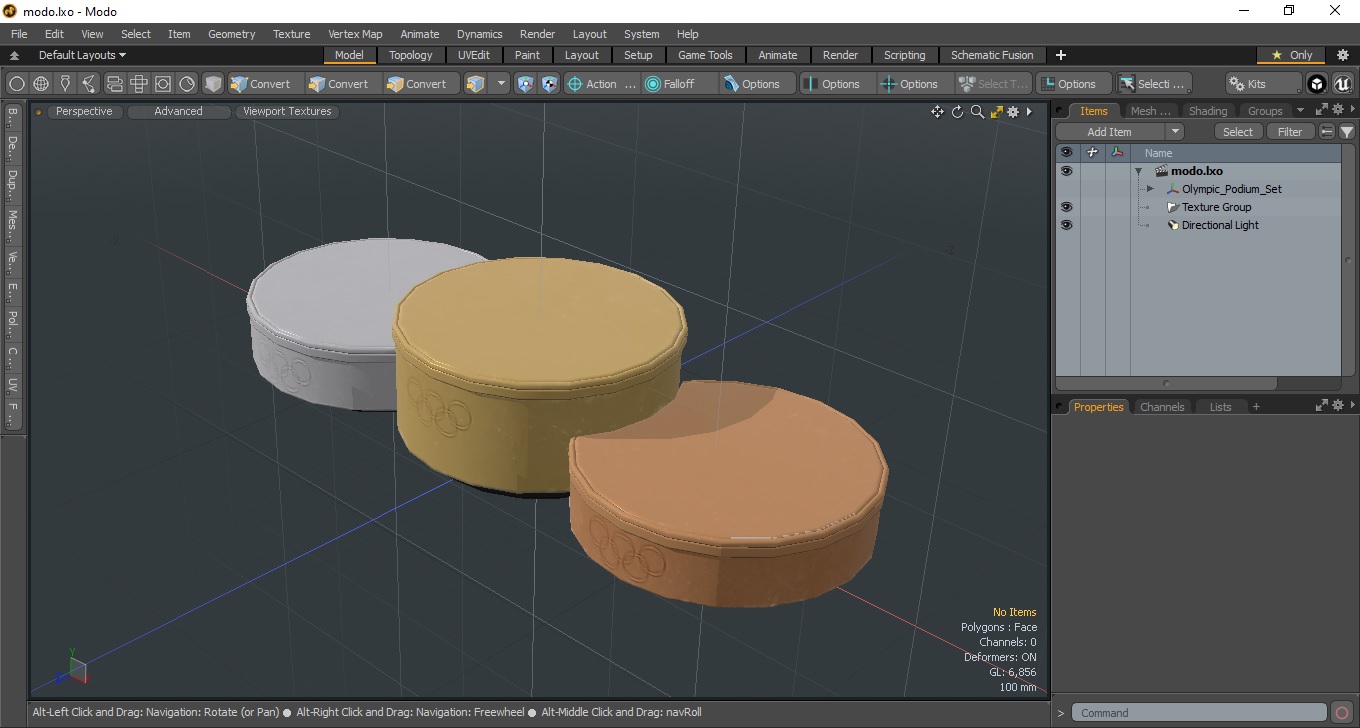Image resolution: width=1360 pixels, height=728 pixels.
Task: Toggle visibility of Directional Light
Action: coord(1066,225)
